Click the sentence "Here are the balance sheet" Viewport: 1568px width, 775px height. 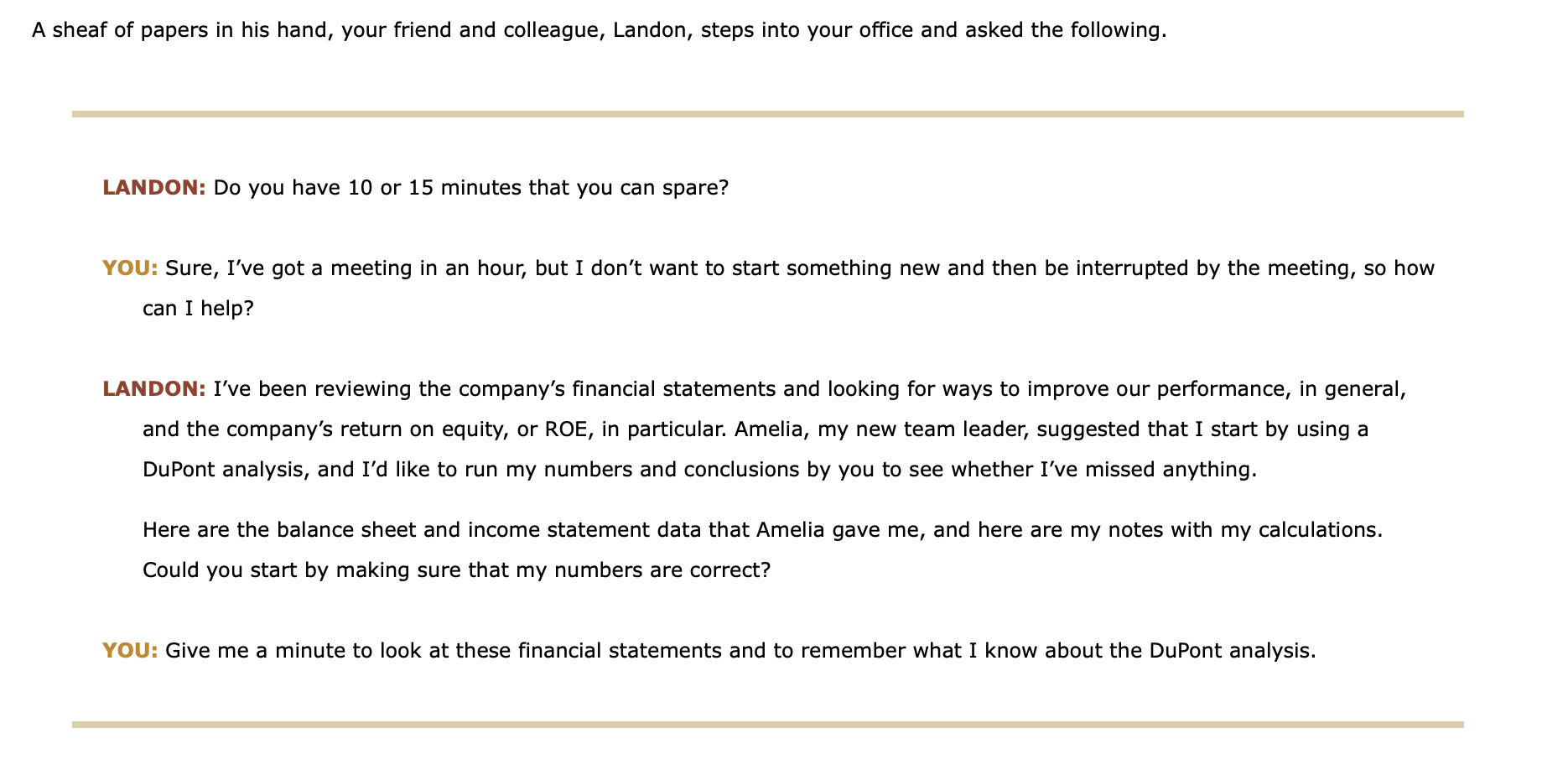pyautogui.click(x=761, y=530)
